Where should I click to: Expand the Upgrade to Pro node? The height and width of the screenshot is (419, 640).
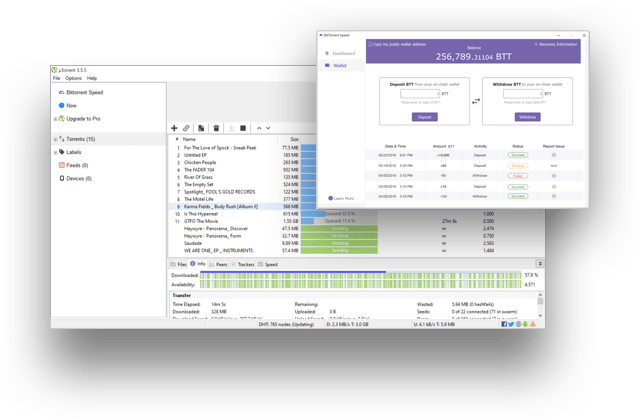pos(55,119)
